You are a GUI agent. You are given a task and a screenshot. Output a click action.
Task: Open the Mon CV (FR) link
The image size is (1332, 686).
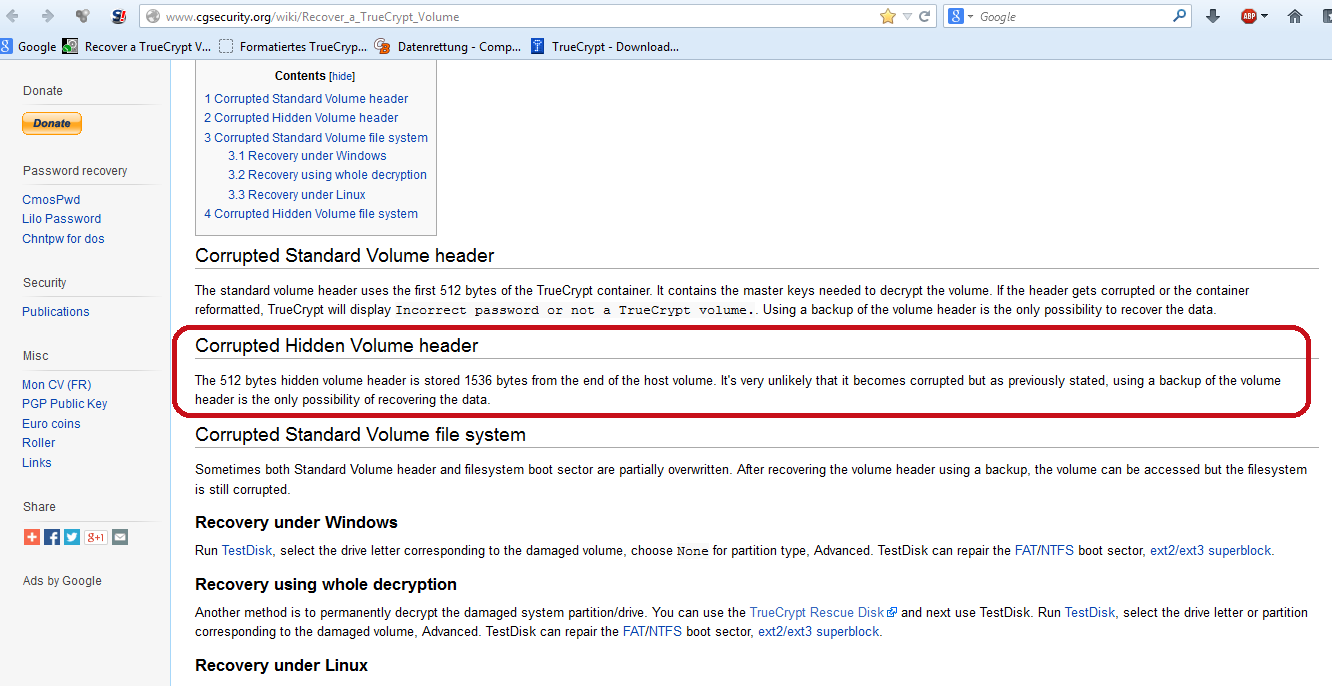(x=57, y=385)
